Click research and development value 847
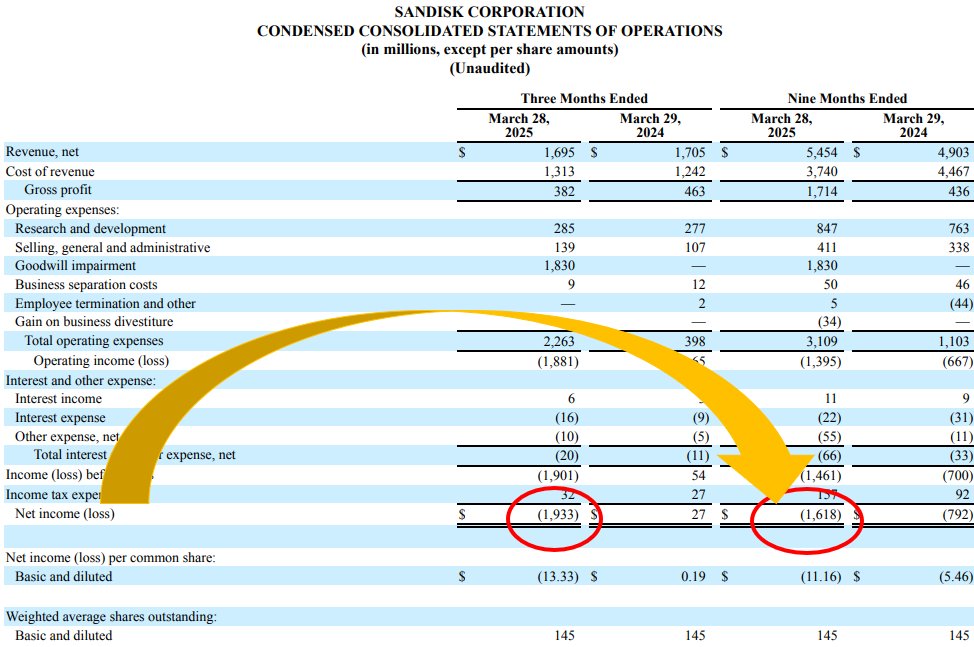Screen dimensions: 974x647 [827, 228]
